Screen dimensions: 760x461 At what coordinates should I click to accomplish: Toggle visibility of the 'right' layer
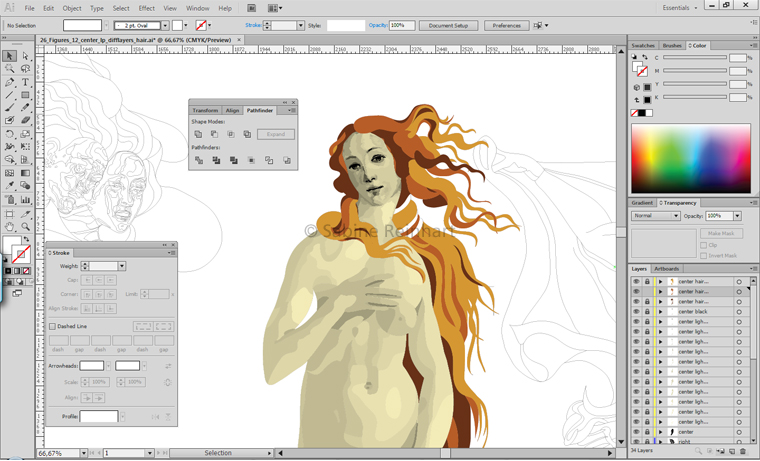[636, 441]
